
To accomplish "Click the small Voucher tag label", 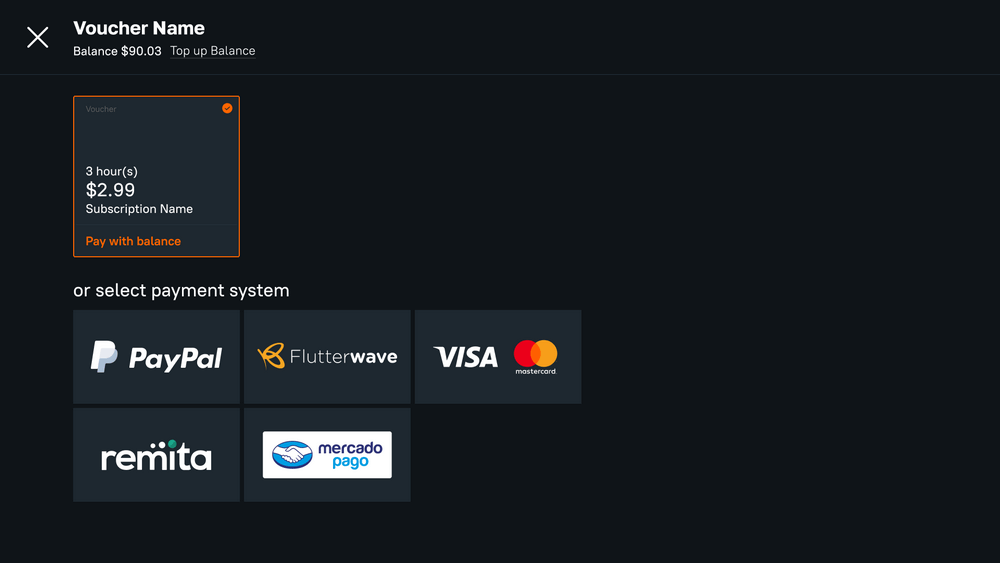I will (x=101, y=109).
